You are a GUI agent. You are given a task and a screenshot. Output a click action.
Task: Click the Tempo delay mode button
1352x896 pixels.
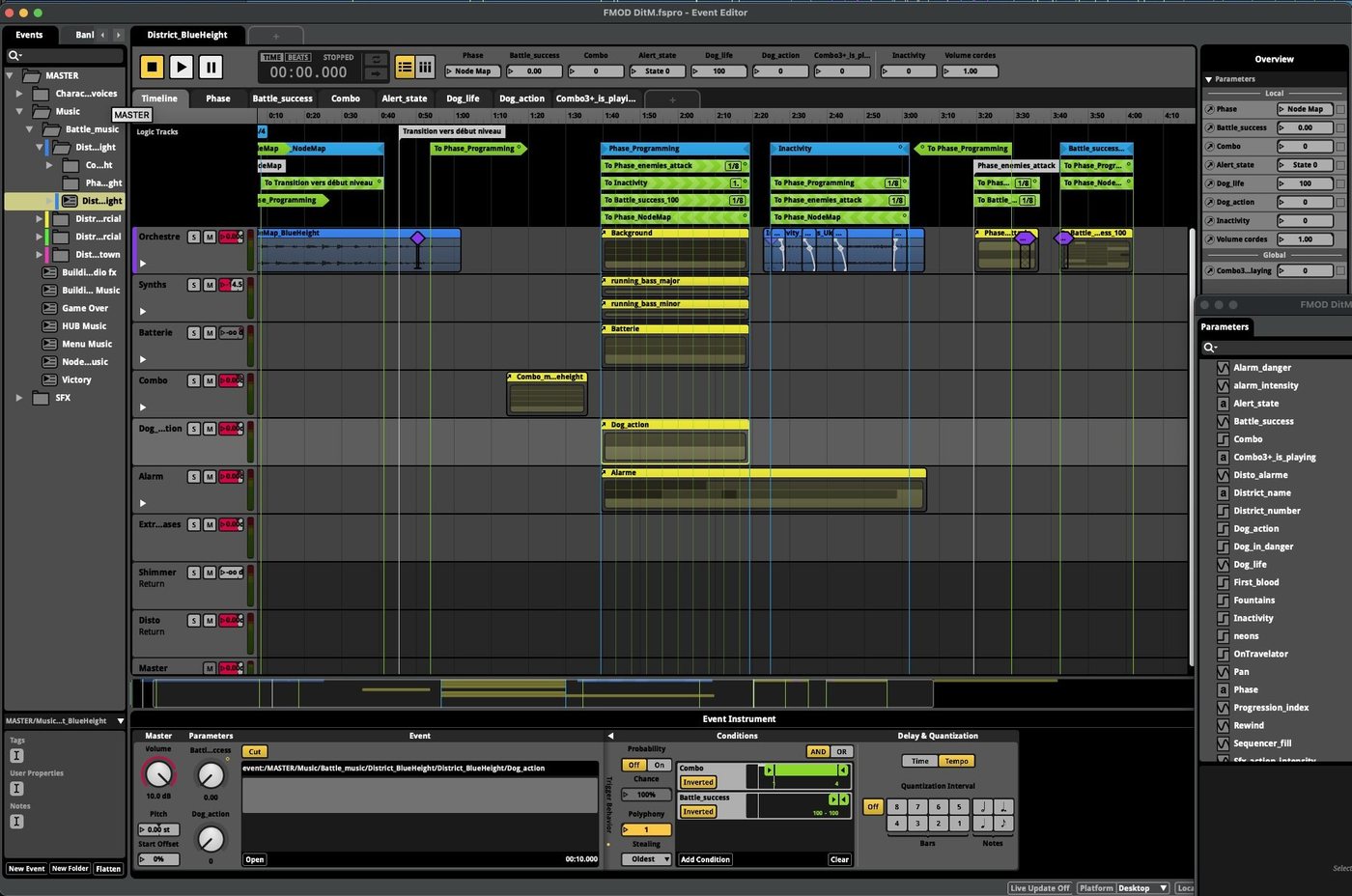click(957, 761)
